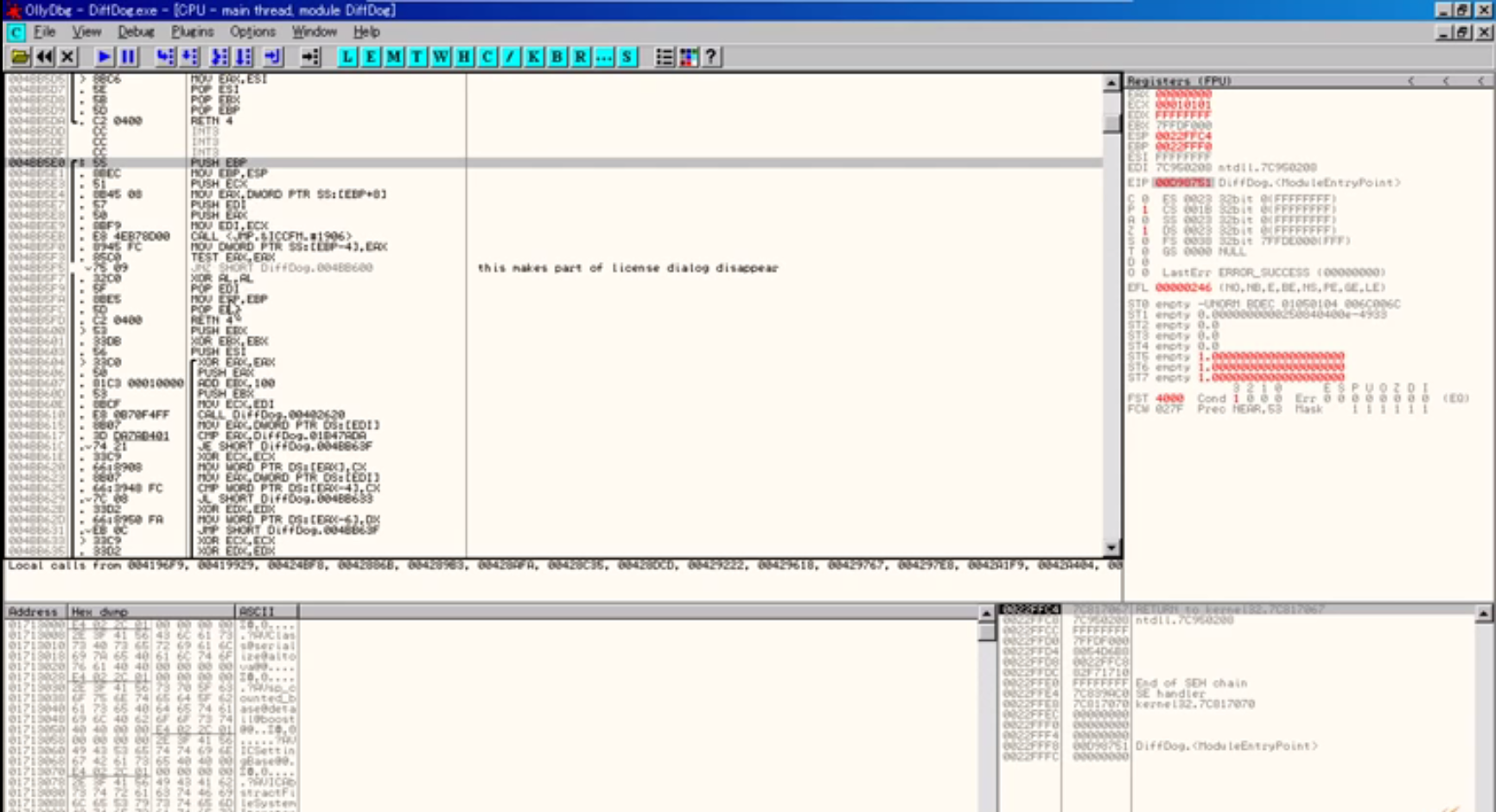Pause execution with the pause icon
The width and height of the screenshot is (1496, 812).
click(x=128, y=57)
